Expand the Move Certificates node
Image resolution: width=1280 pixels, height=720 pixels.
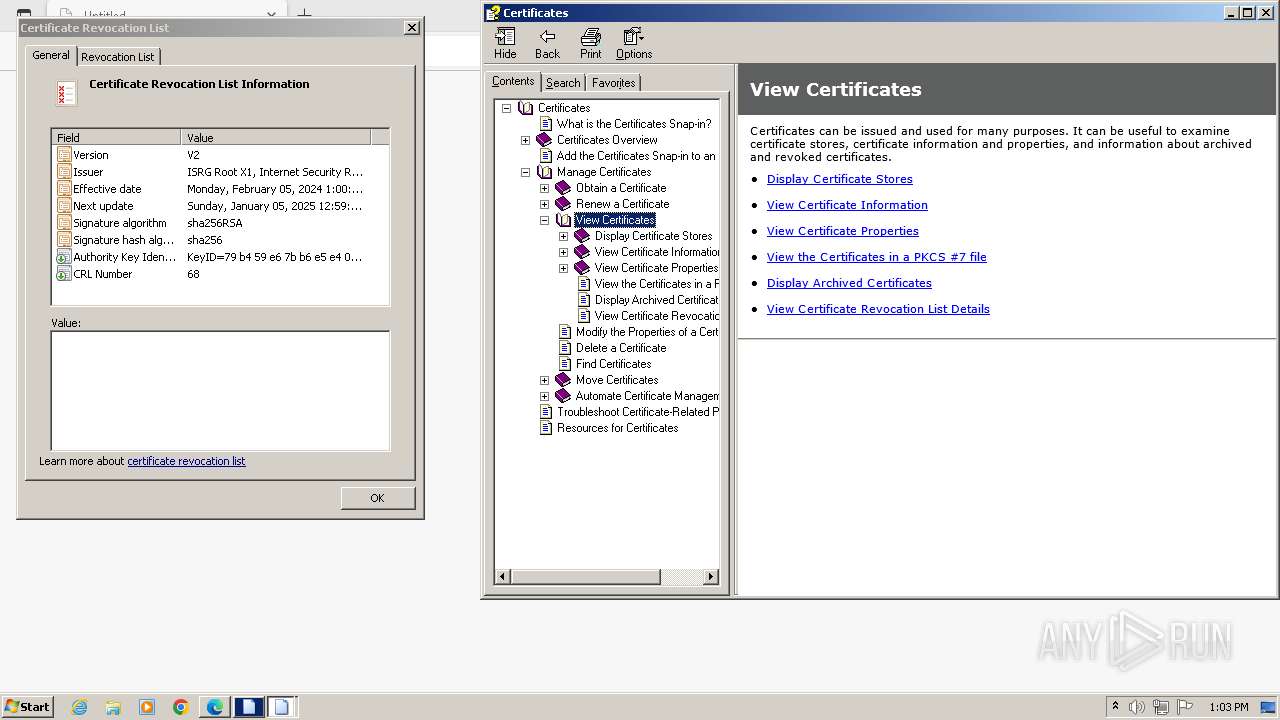pyautogui.click(x=544, y=380)
